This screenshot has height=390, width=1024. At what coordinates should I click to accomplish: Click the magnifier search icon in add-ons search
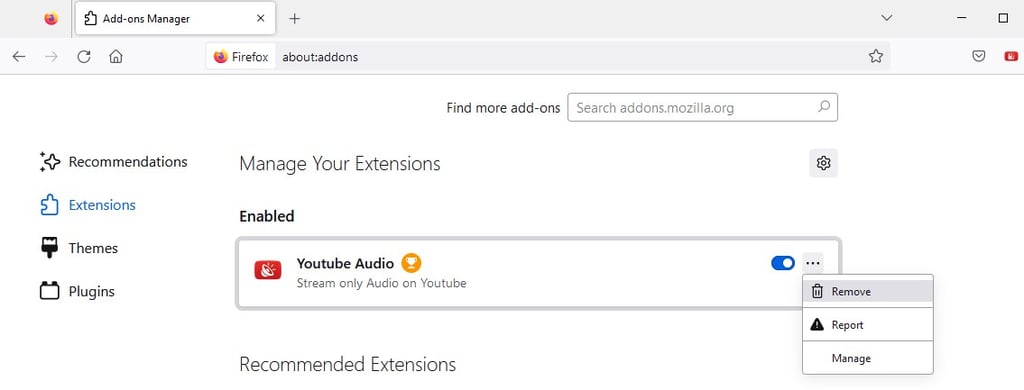tap(824, 106)
